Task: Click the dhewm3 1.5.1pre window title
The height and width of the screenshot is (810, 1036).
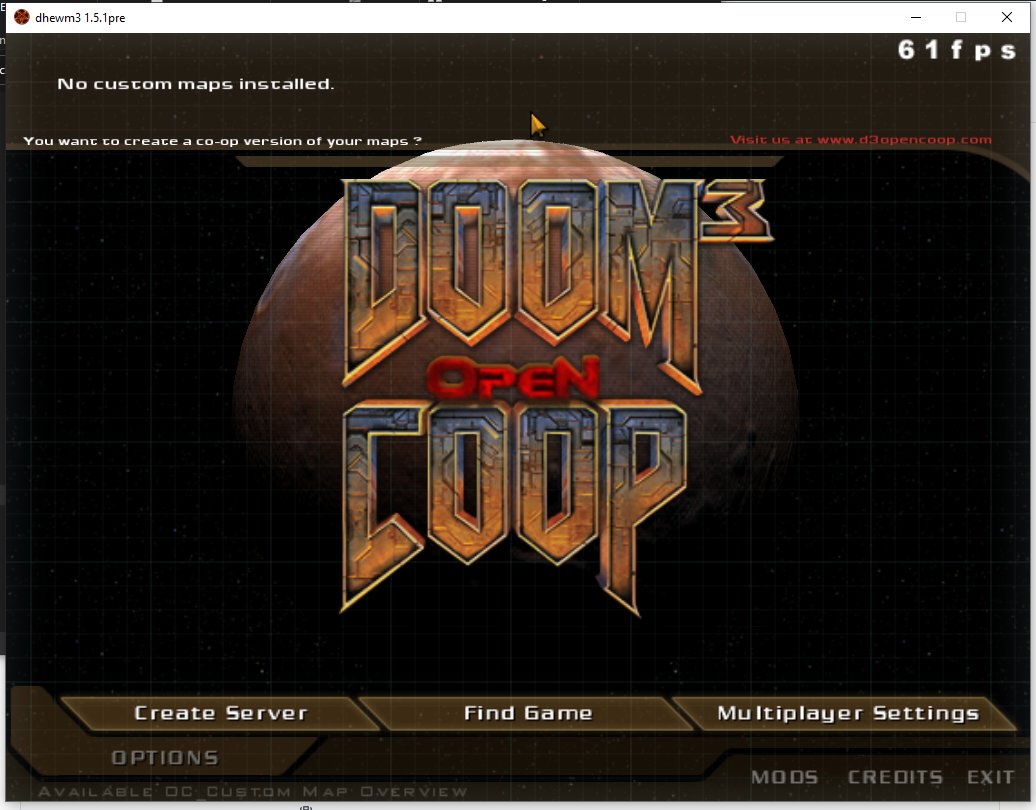Action: 80,18
